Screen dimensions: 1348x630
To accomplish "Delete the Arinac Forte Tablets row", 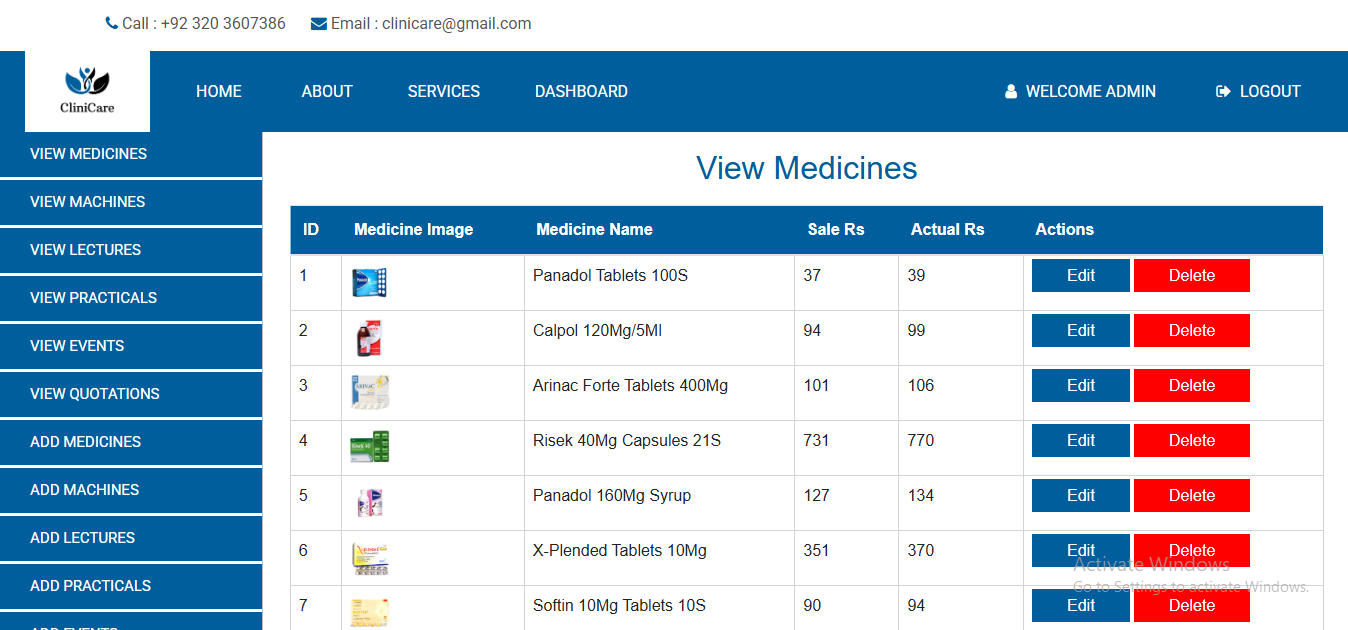I will pyautogui.click(x=1192, y=386).
